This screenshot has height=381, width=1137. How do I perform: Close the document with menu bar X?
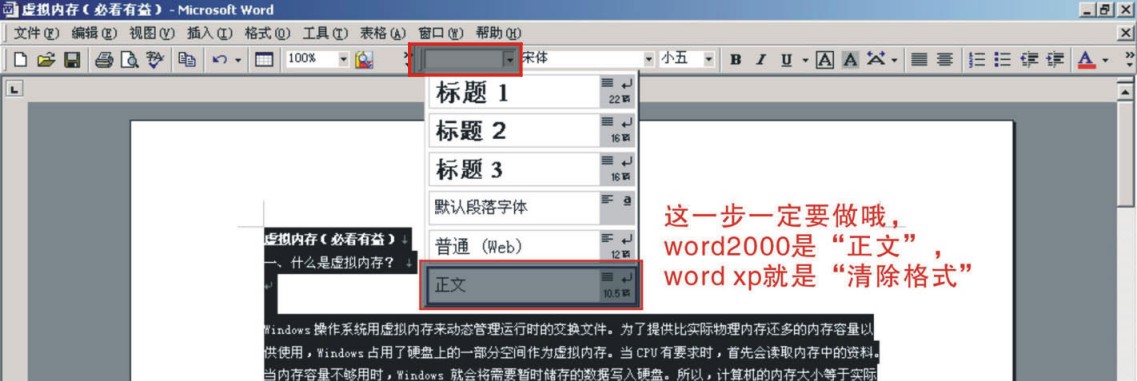tap(1125, 33)
